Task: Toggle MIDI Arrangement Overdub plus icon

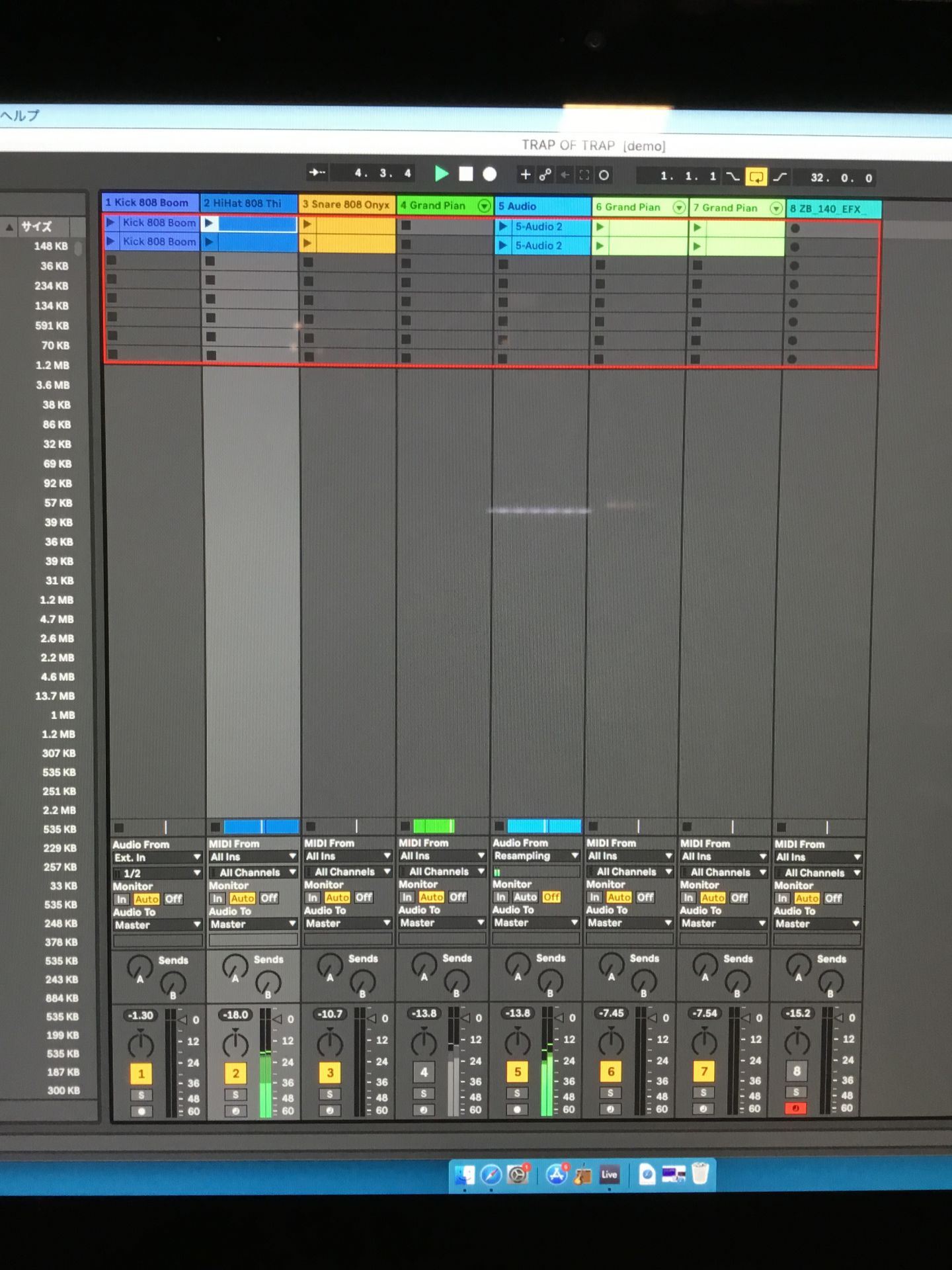Action: pyautogui.click(x=526, y=175)
